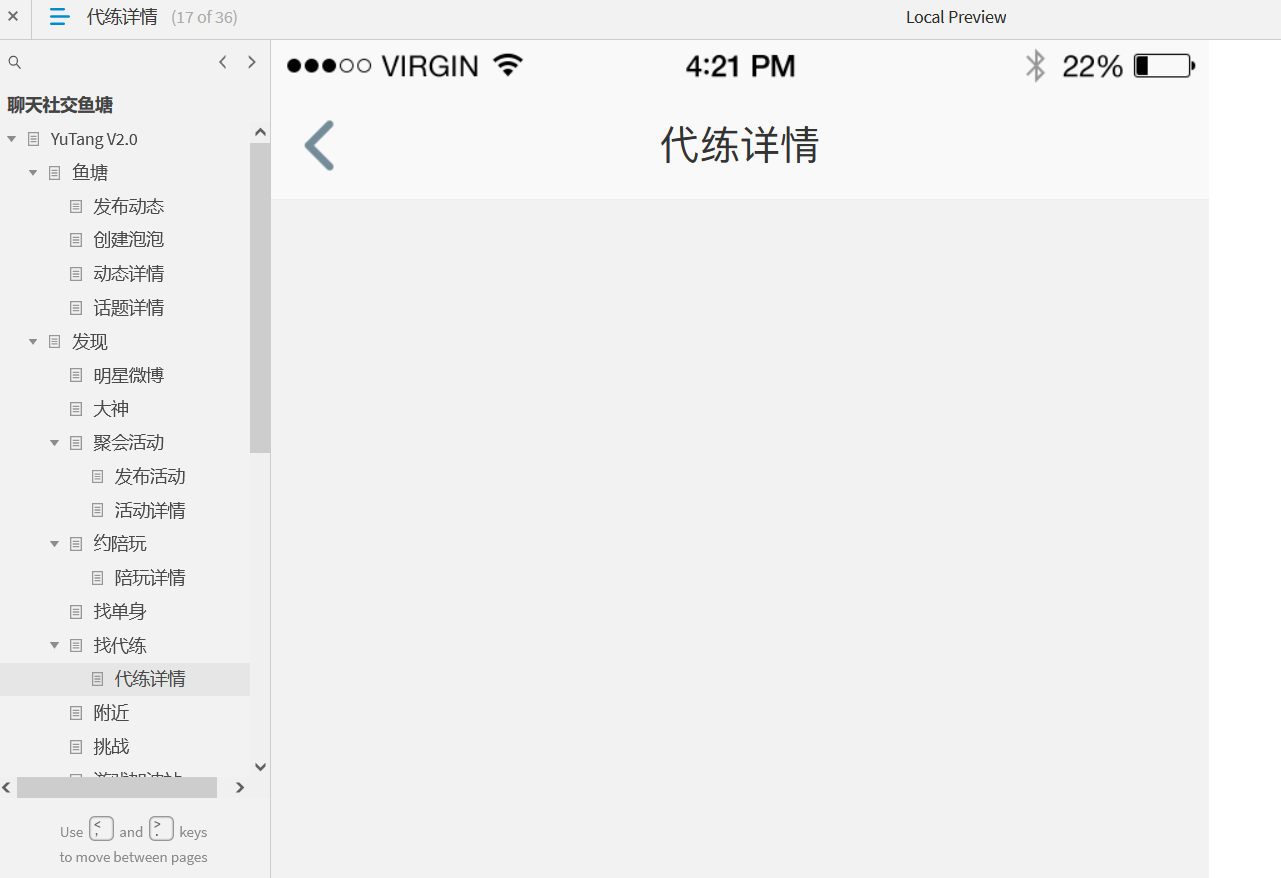
Task: Select the 活动详情 page
Action: (x=150, y=510)
